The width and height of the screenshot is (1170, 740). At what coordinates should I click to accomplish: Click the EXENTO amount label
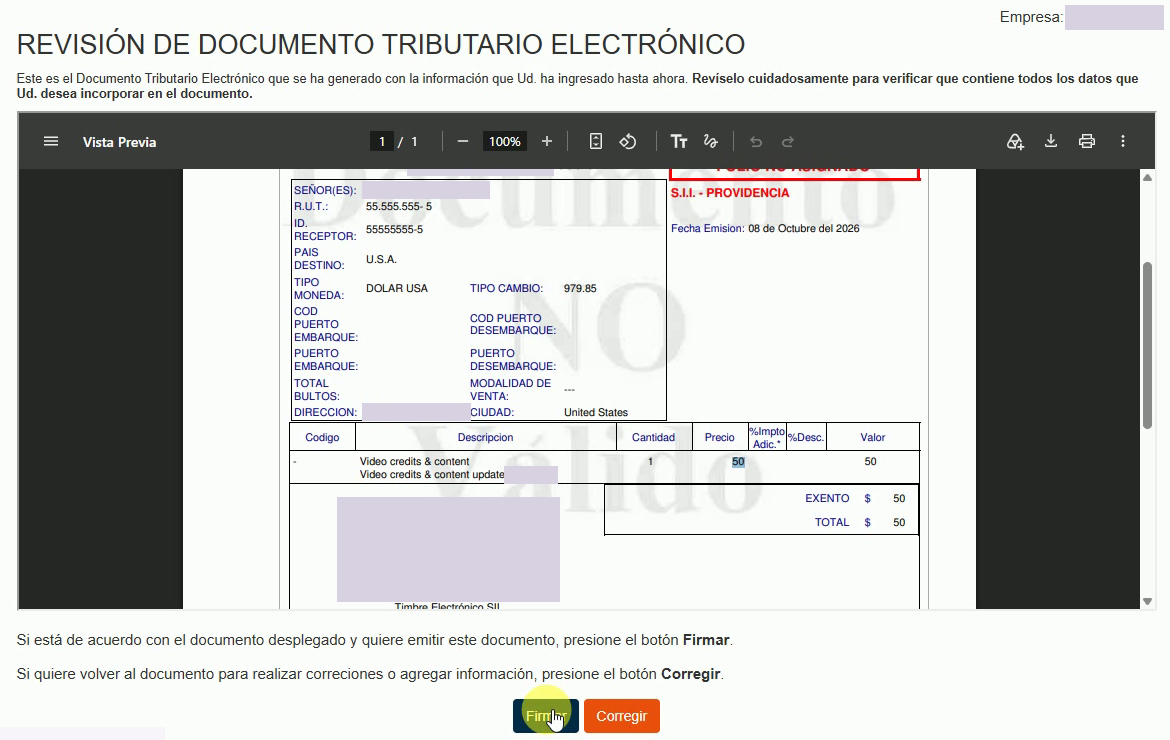pyautogui.click(x=827, y=498)
